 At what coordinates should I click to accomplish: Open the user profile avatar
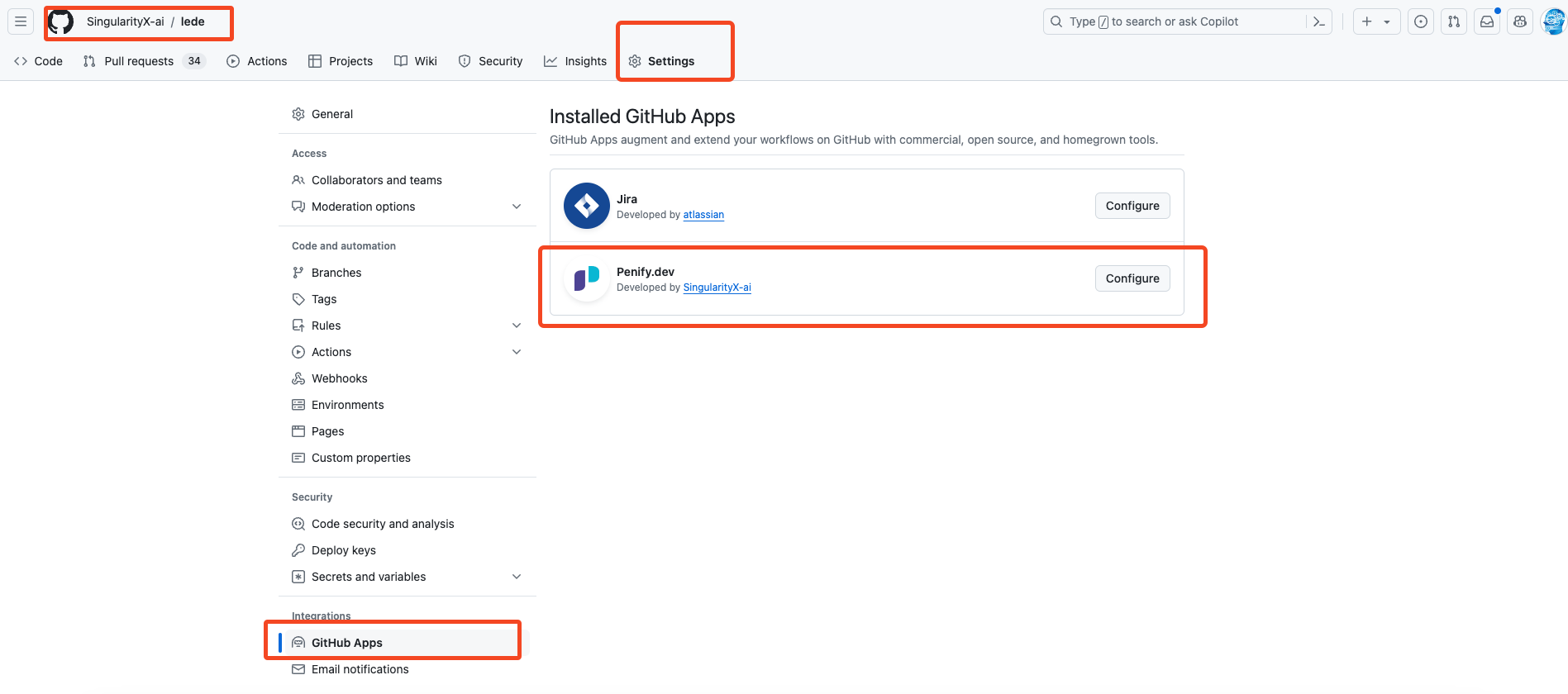click(x=1553, y=21)
